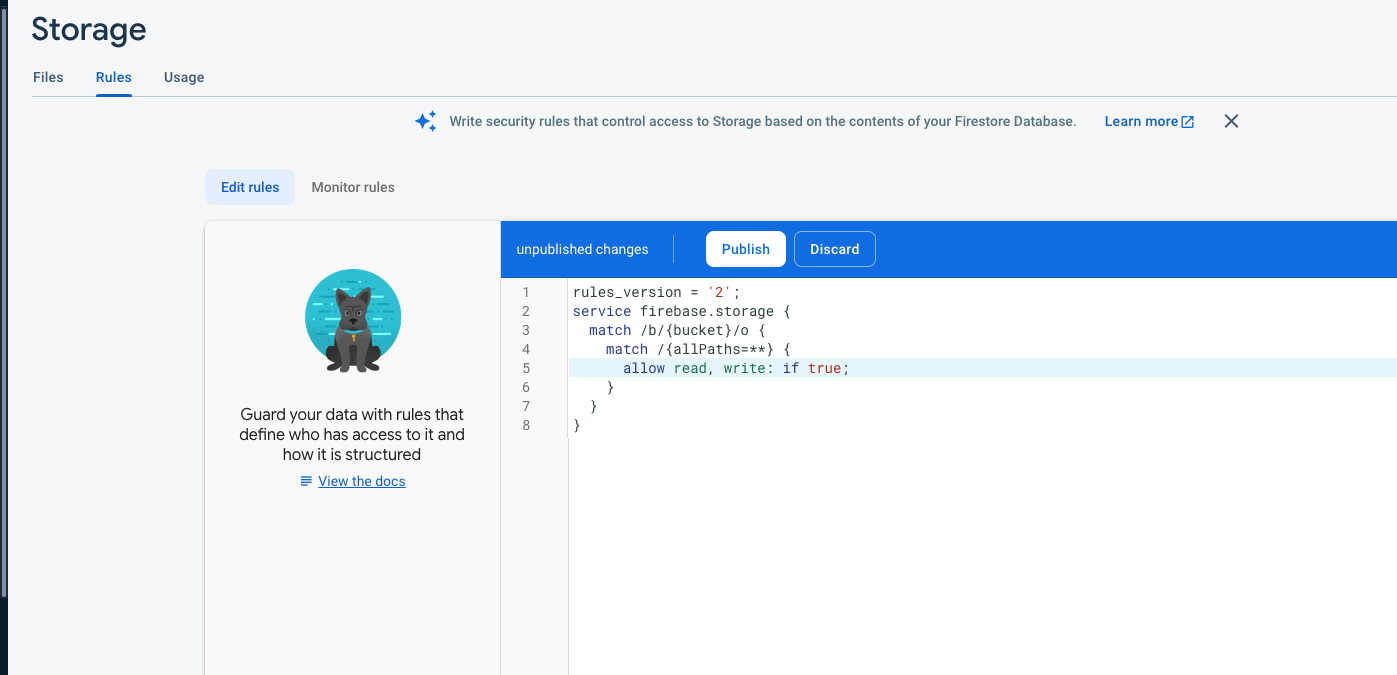Click the document icon beside View the docs
The height and width of the screenshot is (675, 1397).
coord(306,481)
